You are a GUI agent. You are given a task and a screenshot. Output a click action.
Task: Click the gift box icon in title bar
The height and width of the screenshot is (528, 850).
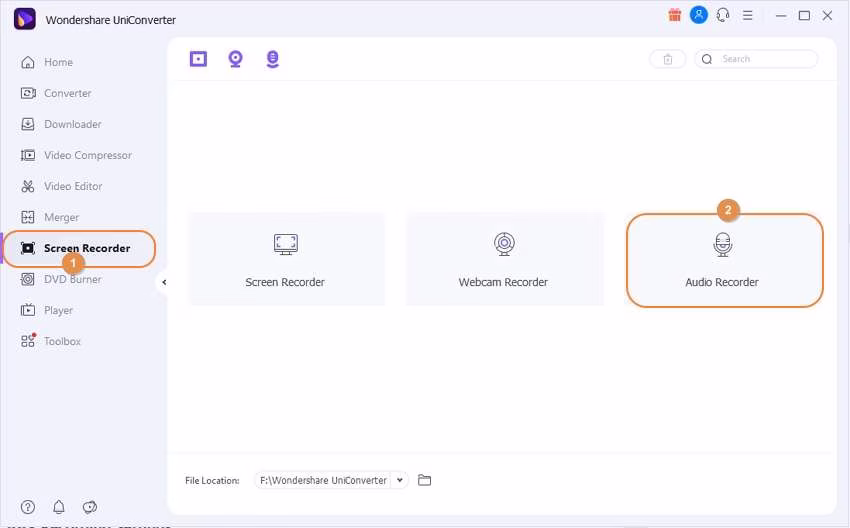[x=674, y=15]
